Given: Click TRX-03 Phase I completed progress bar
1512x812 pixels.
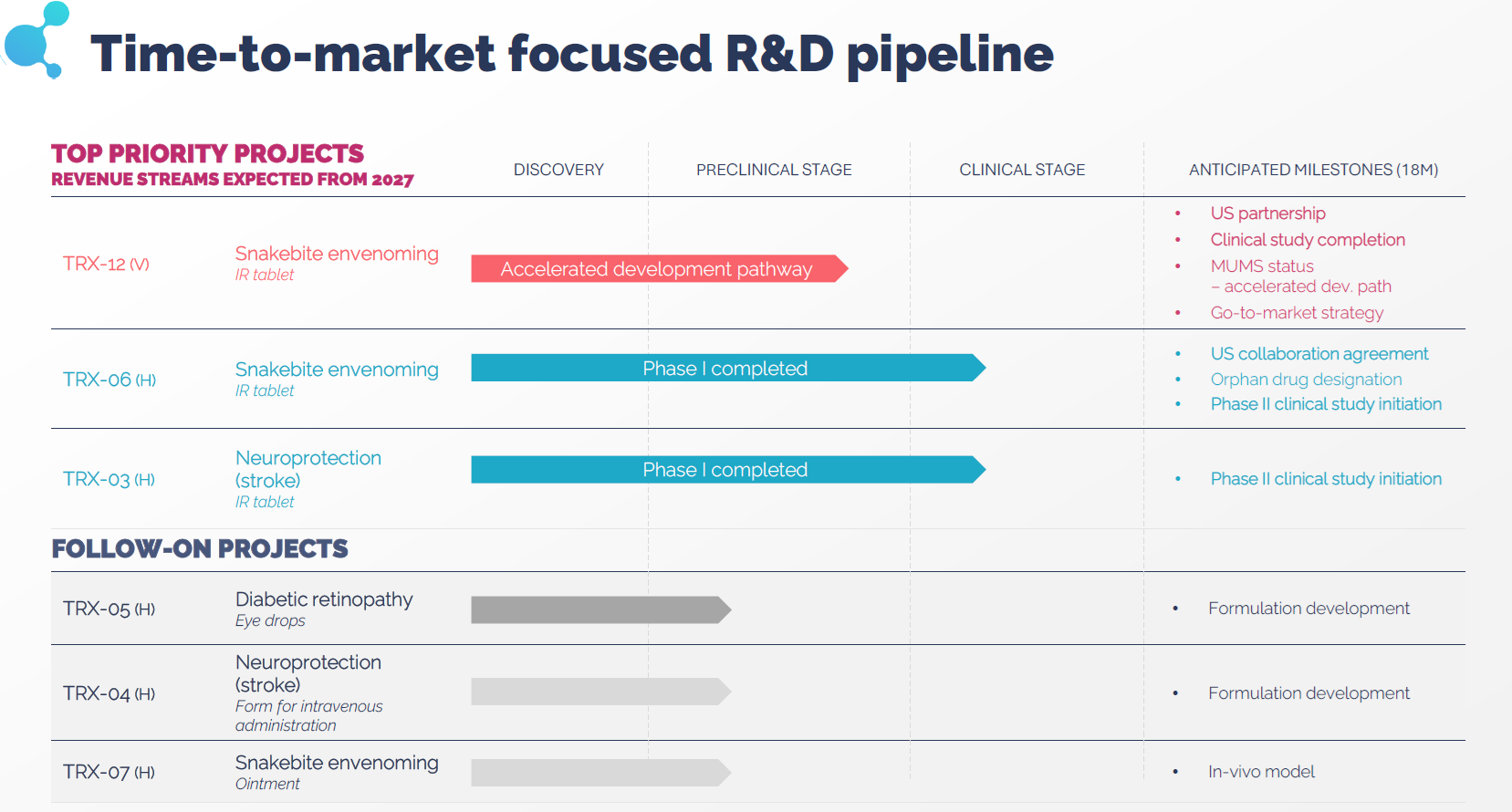Looking at the screenshot, I should click(x=725, y=470).
